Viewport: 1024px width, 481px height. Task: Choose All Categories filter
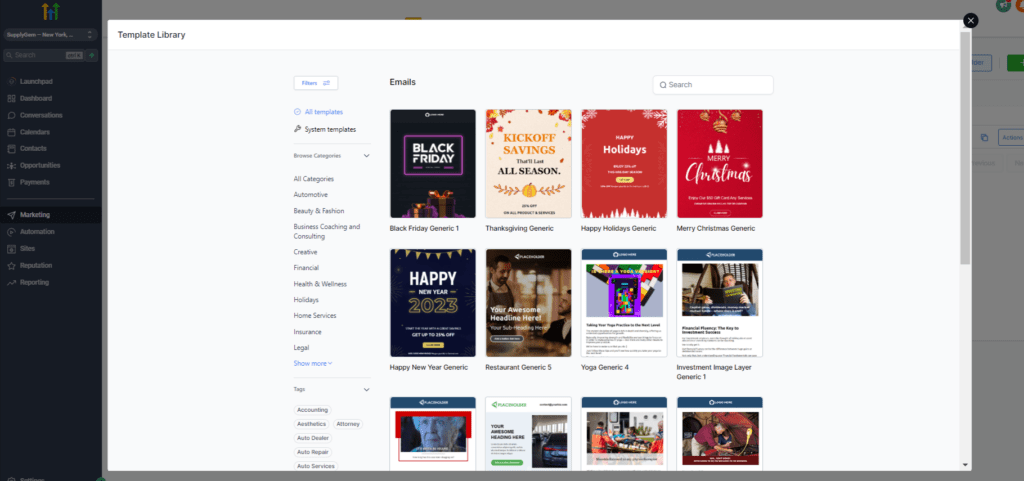[x=313, y=179]
